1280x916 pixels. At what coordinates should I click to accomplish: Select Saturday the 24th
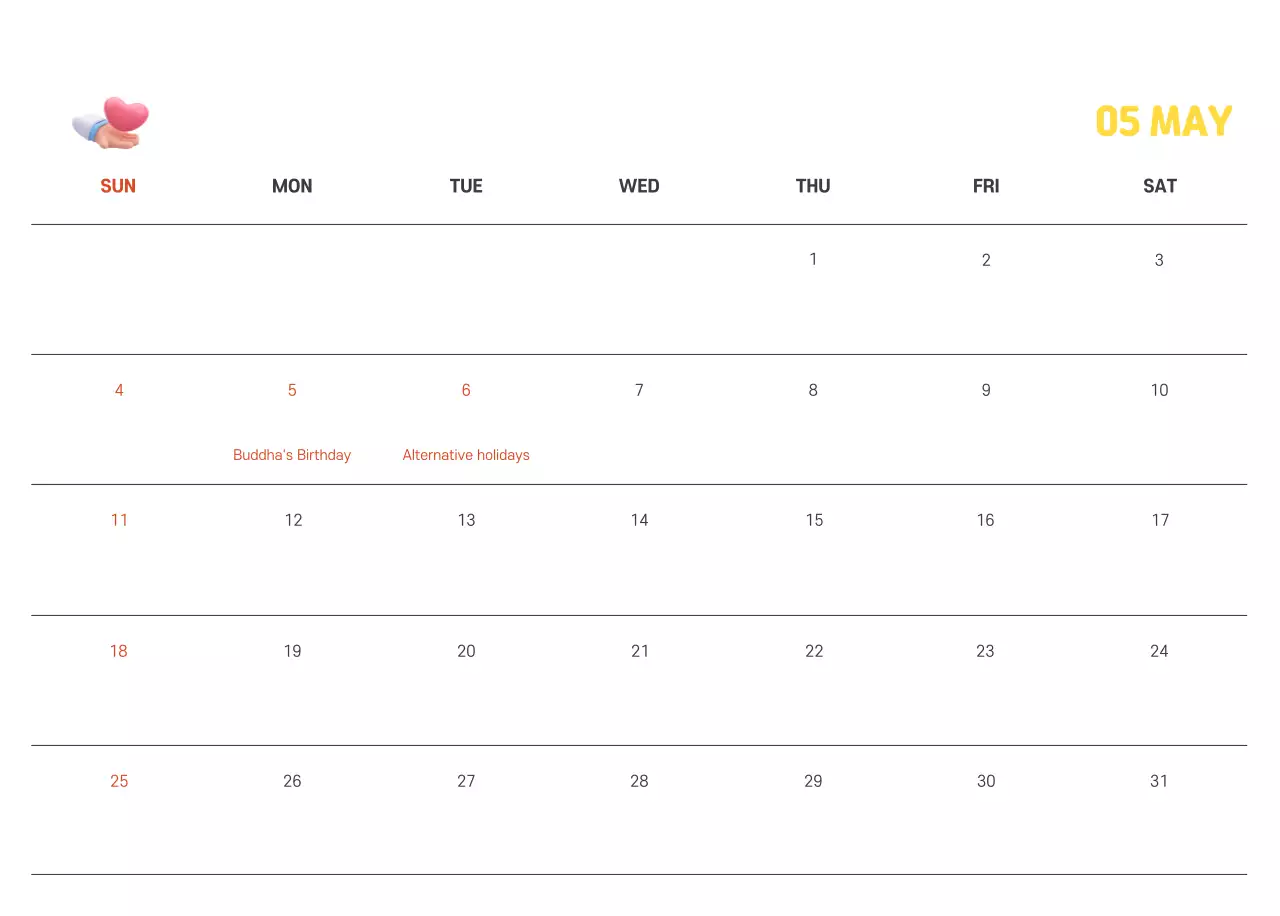1159,651
